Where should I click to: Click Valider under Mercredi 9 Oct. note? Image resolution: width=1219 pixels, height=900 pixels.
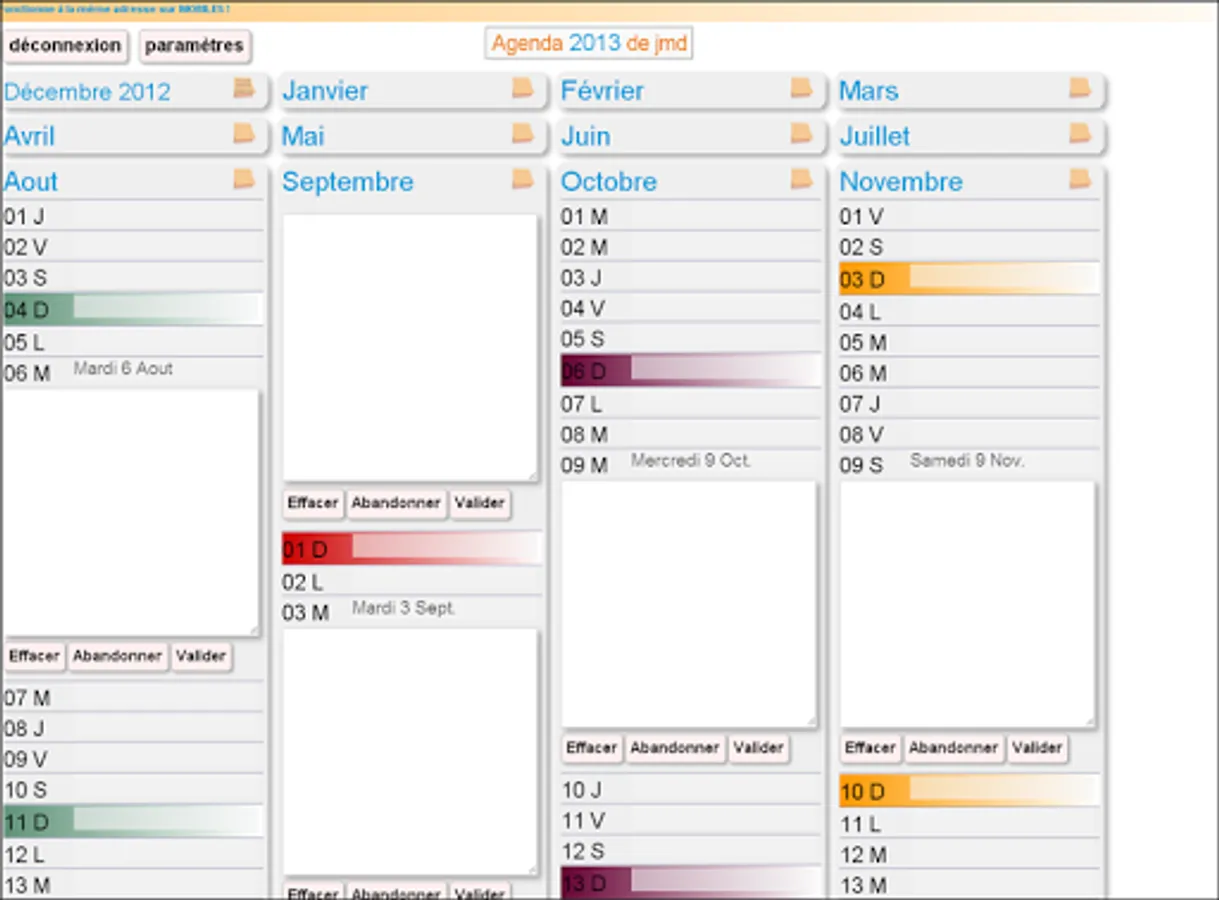[759, 749]
